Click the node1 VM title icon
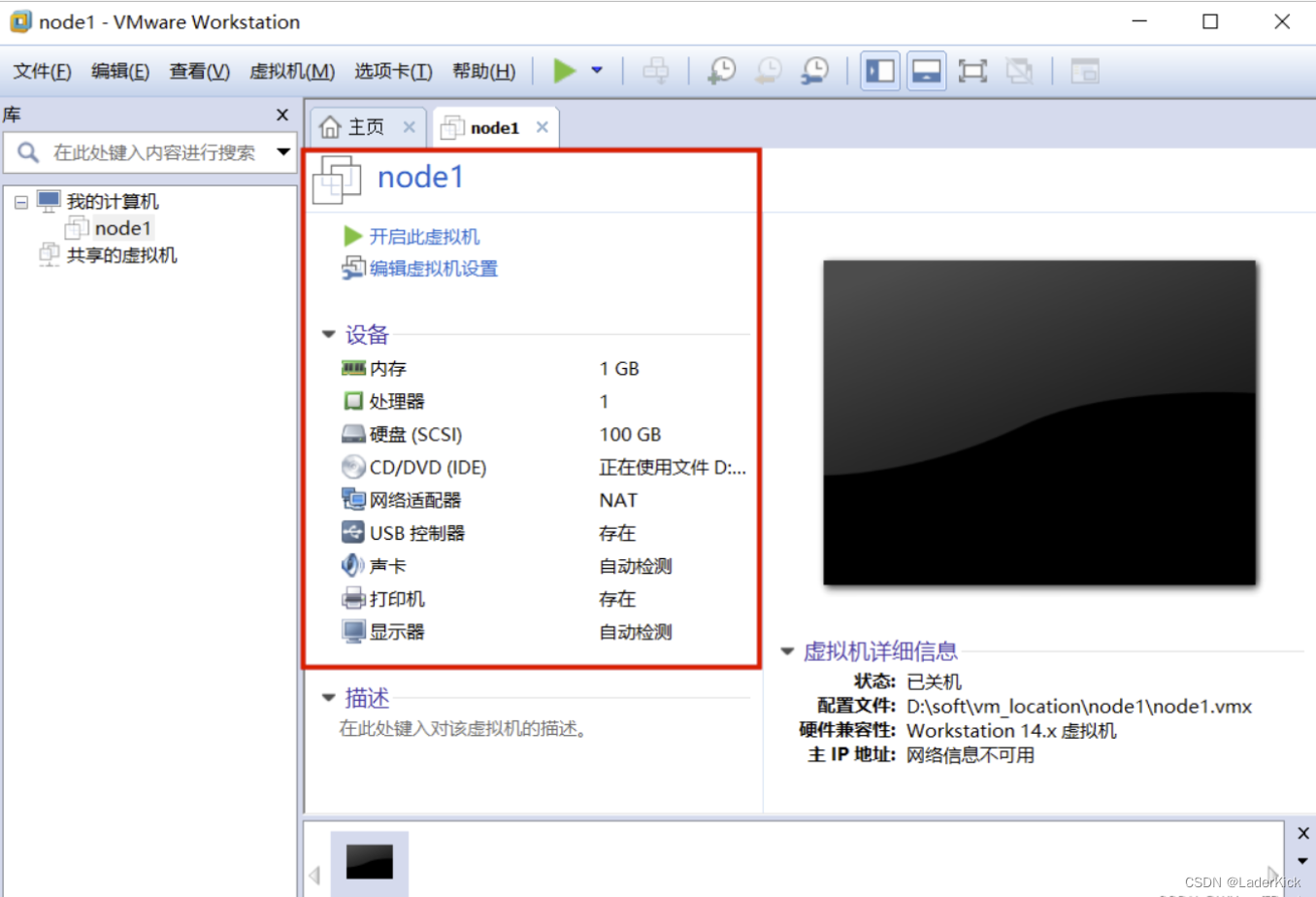Viewport: 1316px width, 897px height. click(x=337, y=180)
